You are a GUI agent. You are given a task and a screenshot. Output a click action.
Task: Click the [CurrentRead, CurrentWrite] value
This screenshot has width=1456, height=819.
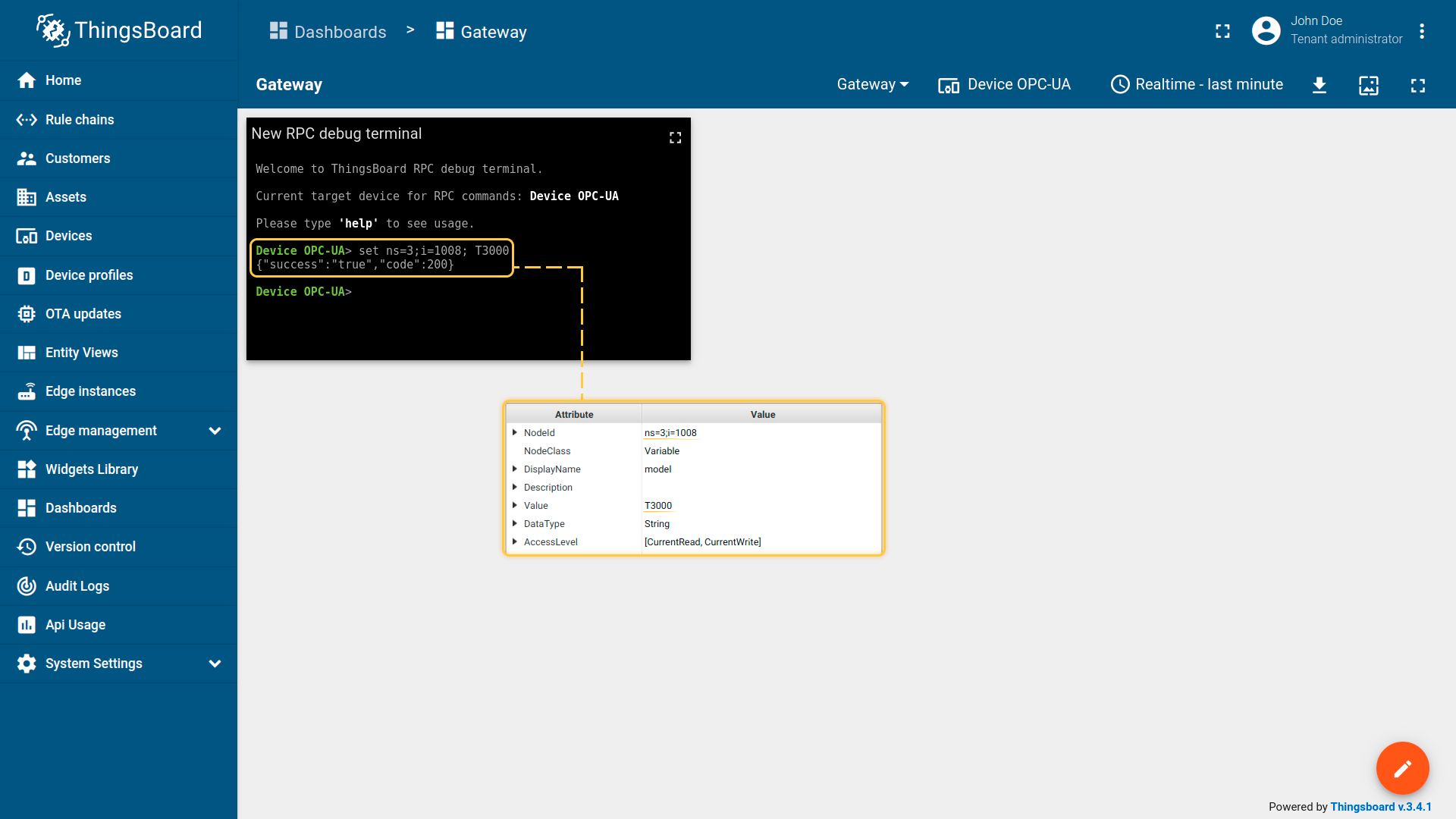click(x=702, y=542)
